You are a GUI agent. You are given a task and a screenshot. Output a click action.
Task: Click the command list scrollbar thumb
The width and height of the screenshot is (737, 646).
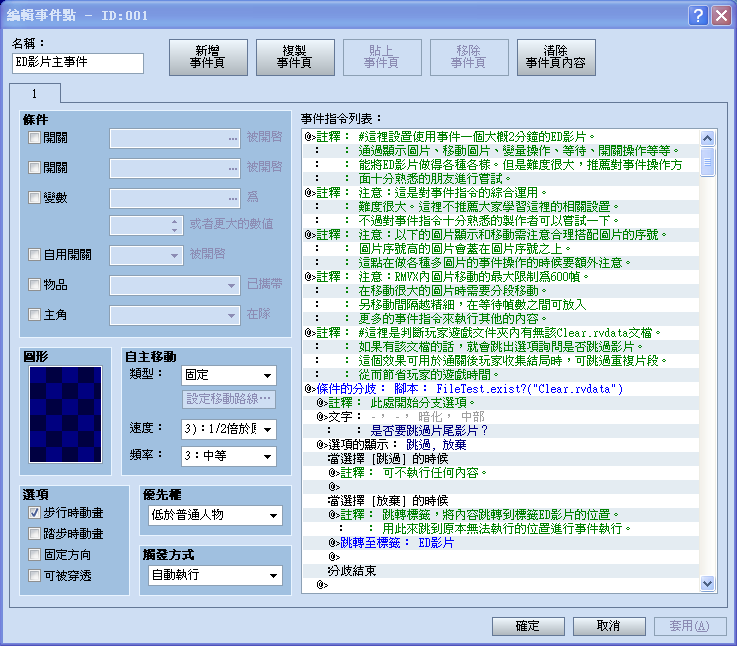(x=707, y=162)
